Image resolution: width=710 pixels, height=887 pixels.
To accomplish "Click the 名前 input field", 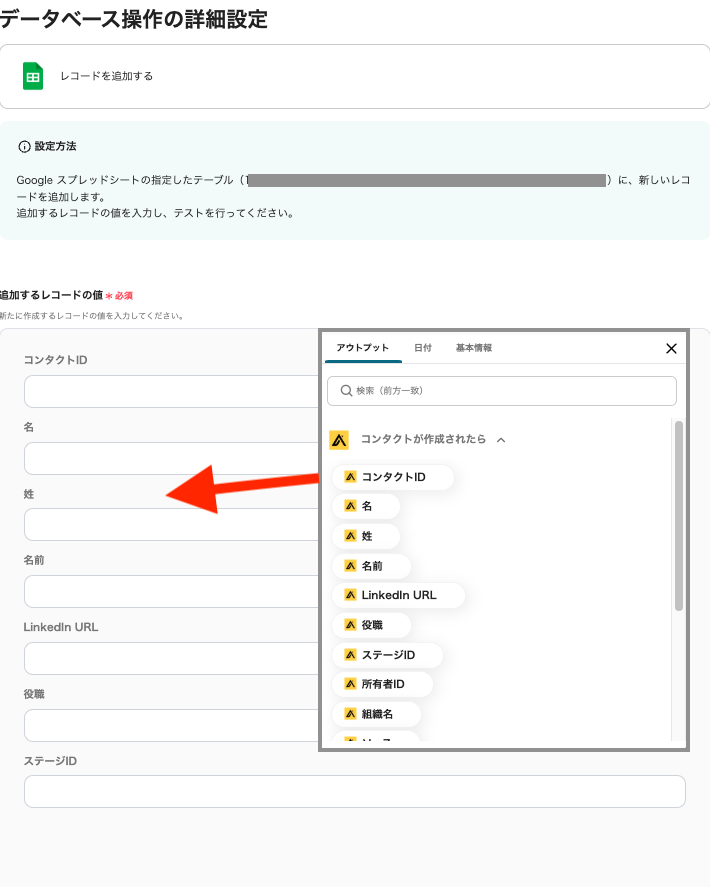I will point(171,592).
